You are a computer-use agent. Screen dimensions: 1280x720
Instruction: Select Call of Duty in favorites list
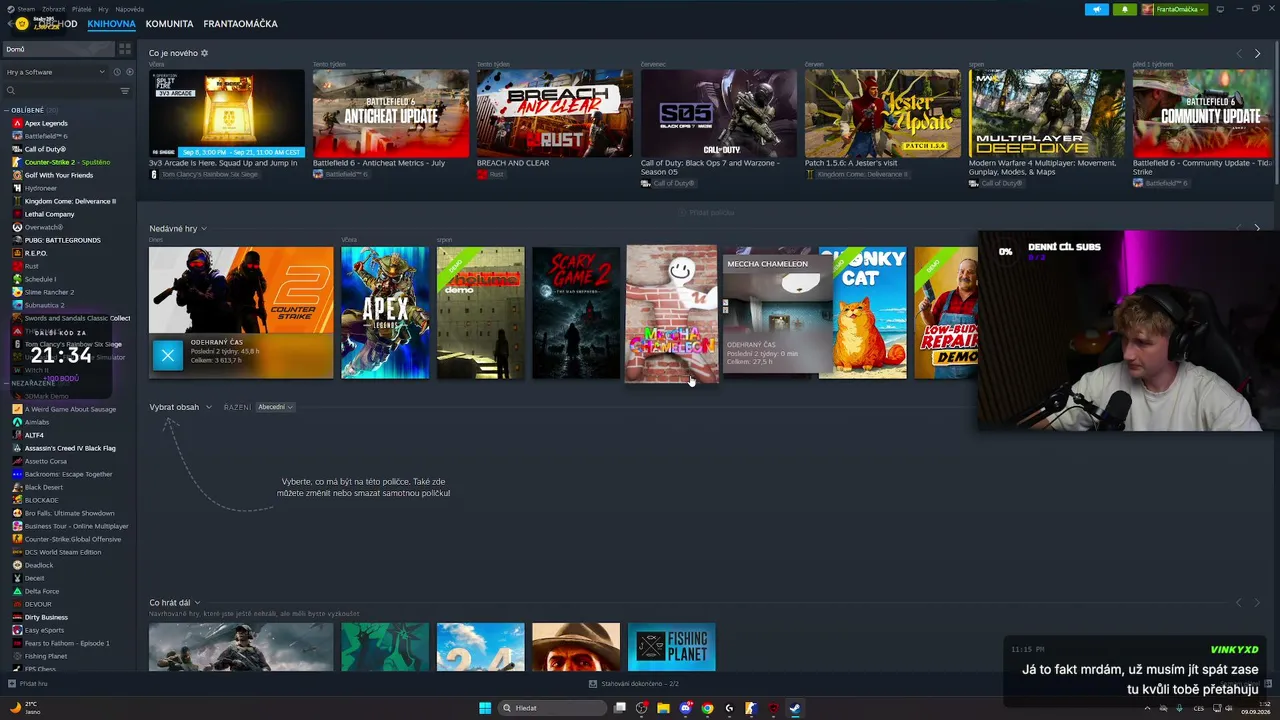(45, 149)
